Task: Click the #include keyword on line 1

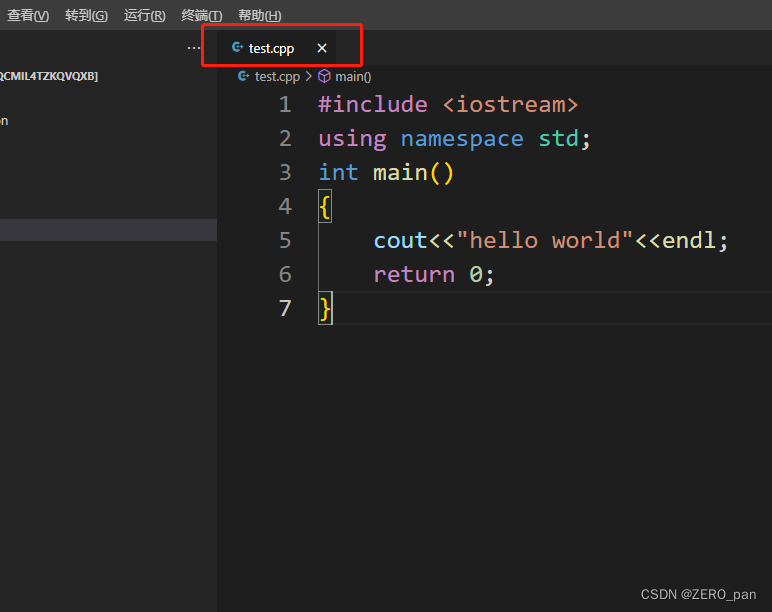Action: coord(373,104)
